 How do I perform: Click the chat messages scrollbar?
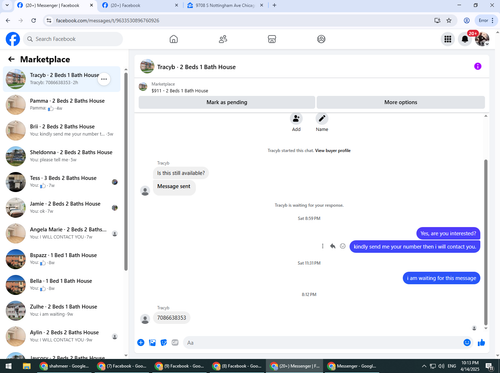[486, 242]
